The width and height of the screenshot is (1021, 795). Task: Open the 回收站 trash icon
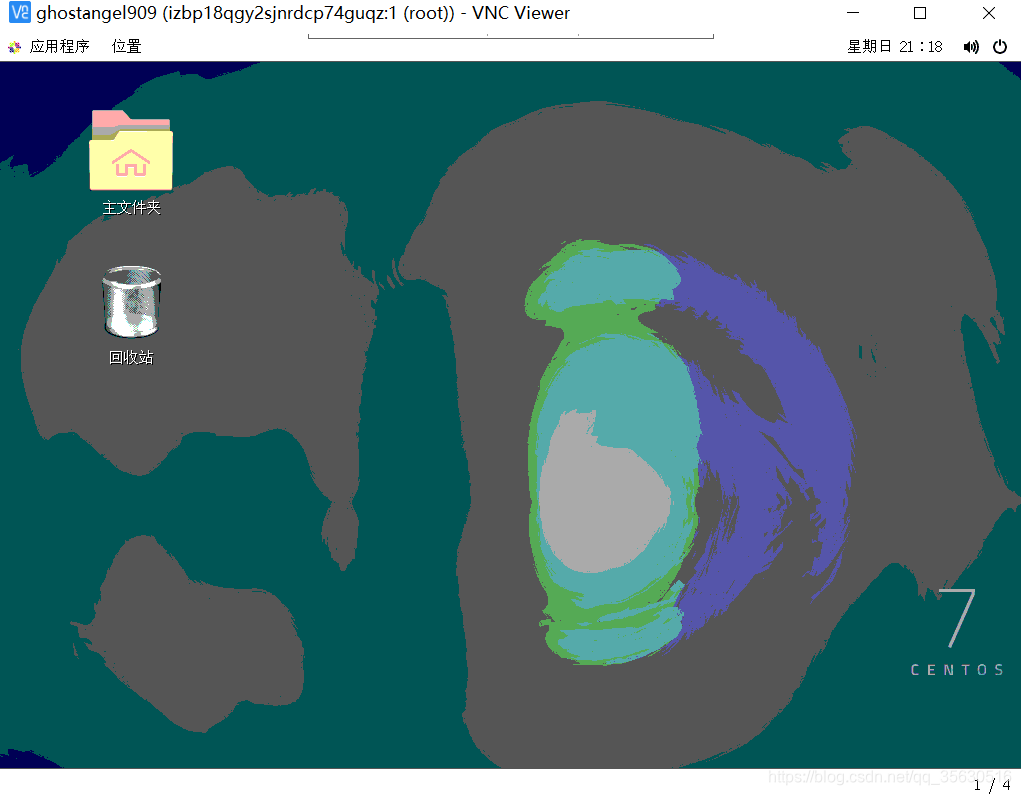click(x=132, y=301)
